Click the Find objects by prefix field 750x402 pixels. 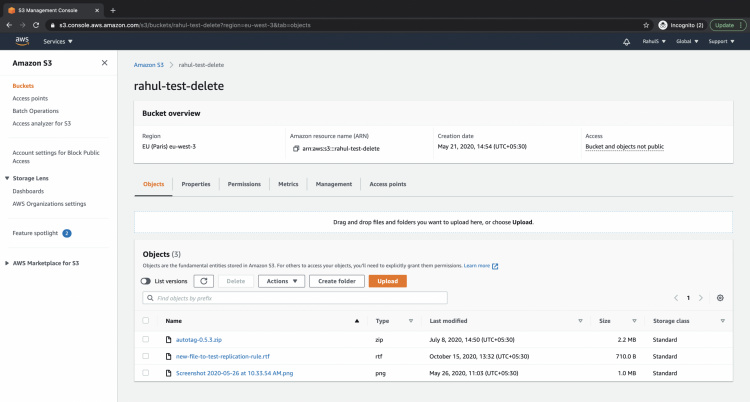pos(294,298)
